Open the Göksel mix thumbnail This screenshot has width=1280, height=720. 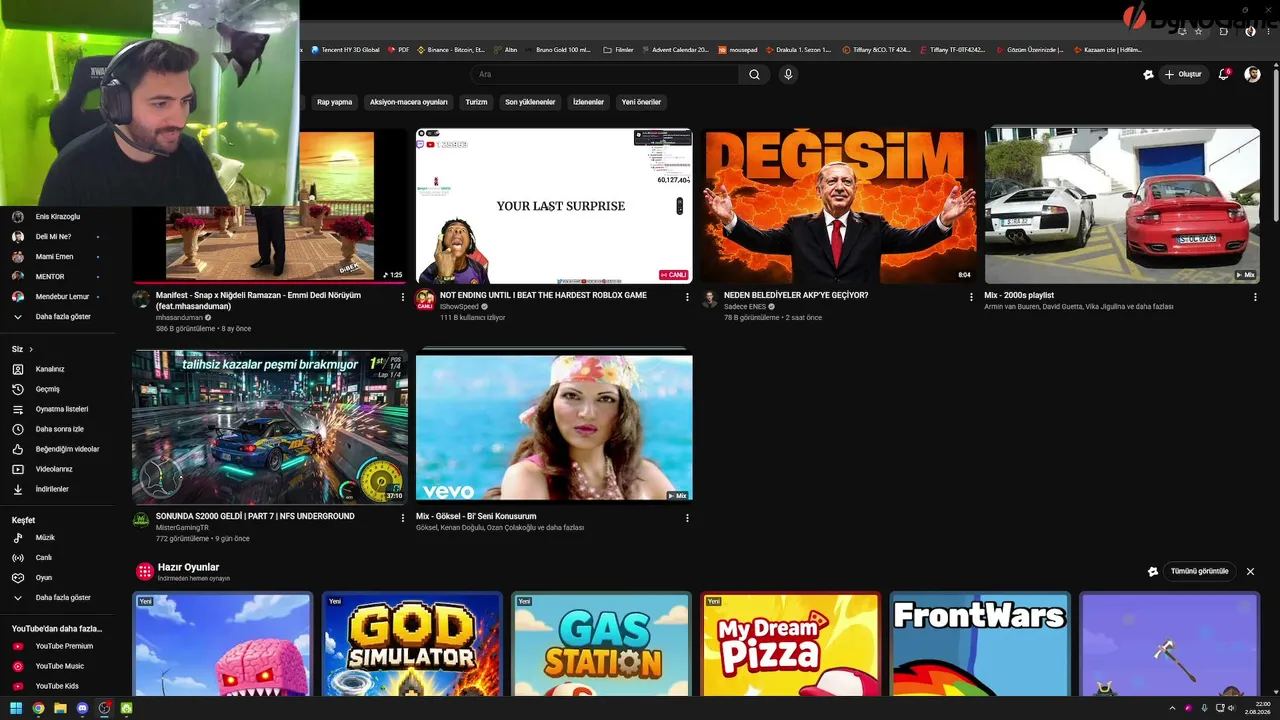pos(554,427)
